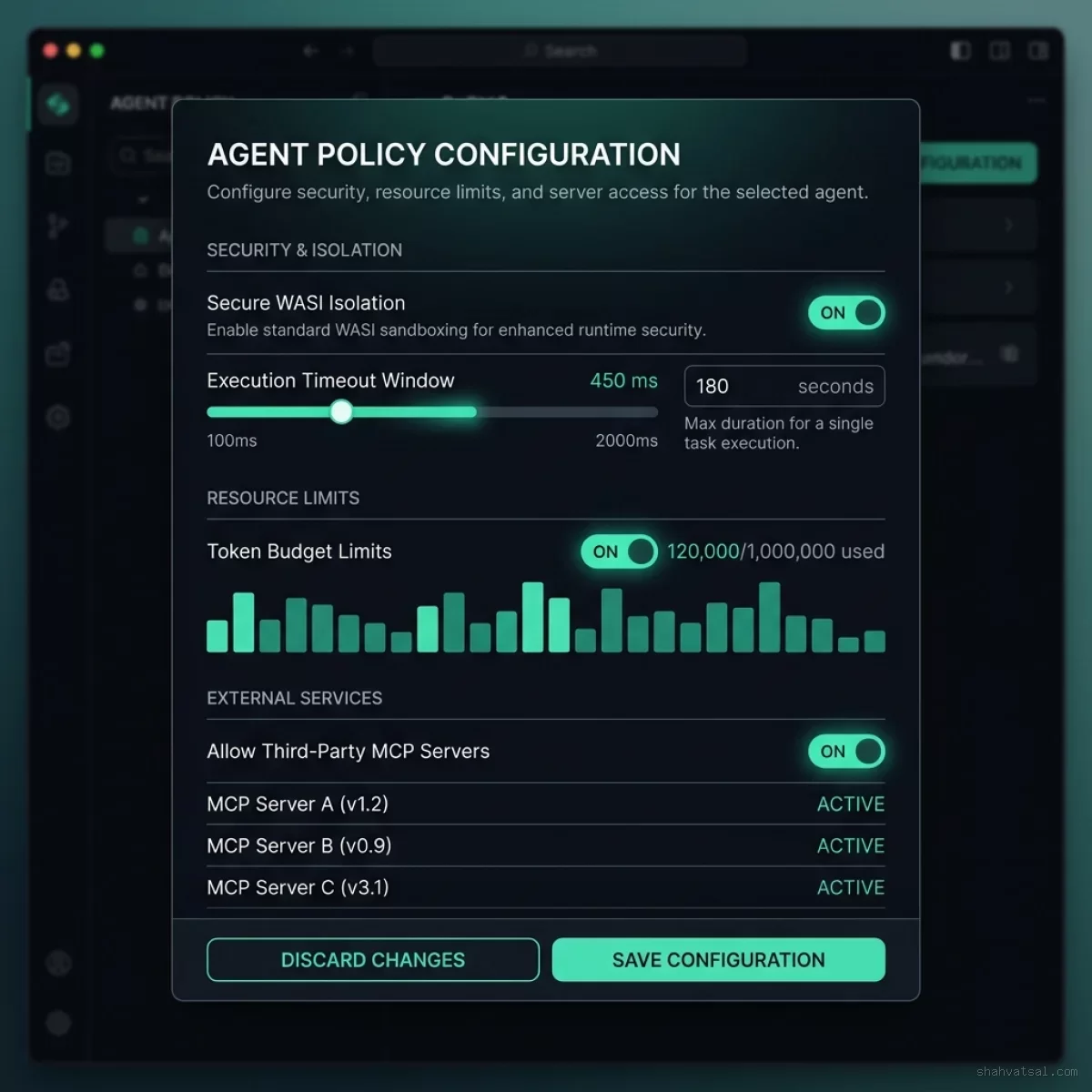Click the green app logo icon in the sidebar
Viewport: 1092px width, 1092px height.
pos(58,105)
